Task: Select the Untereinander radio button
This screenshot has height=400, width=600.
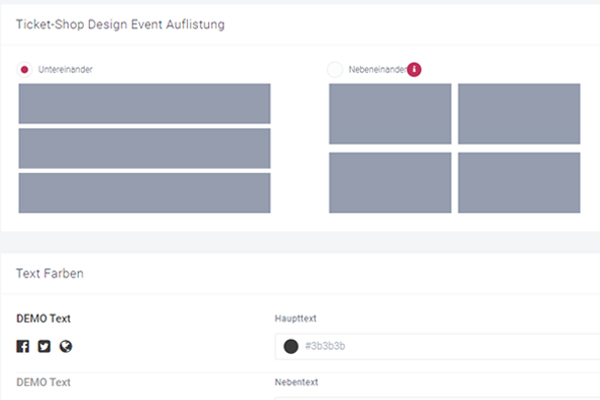Action: [x=25, y=69]
